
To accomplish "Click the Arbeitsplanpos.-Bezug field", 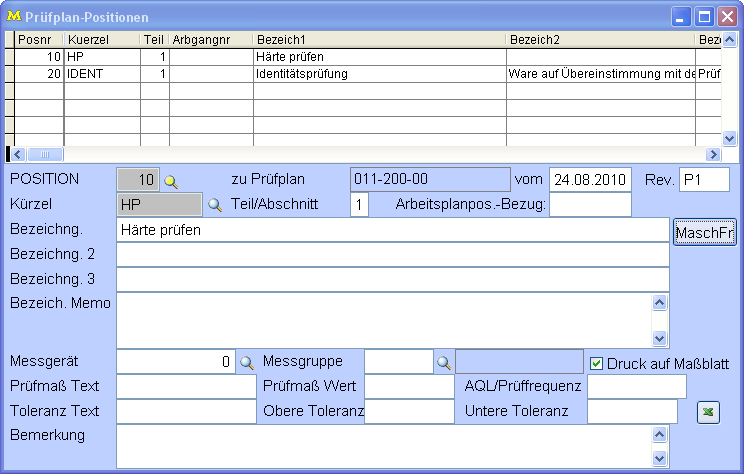I will pyautogui.click(x=590, y=204).
